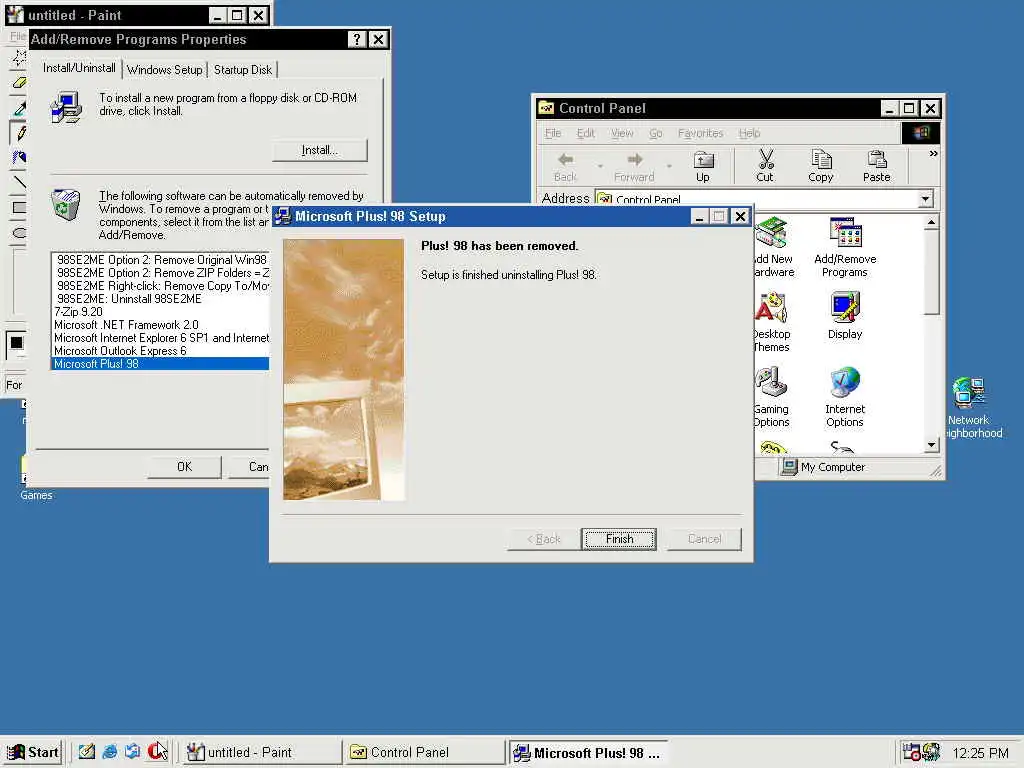Open the Forward history dropdown arrow
Viewport: 1024px width, 768px height.
[669, 166]
